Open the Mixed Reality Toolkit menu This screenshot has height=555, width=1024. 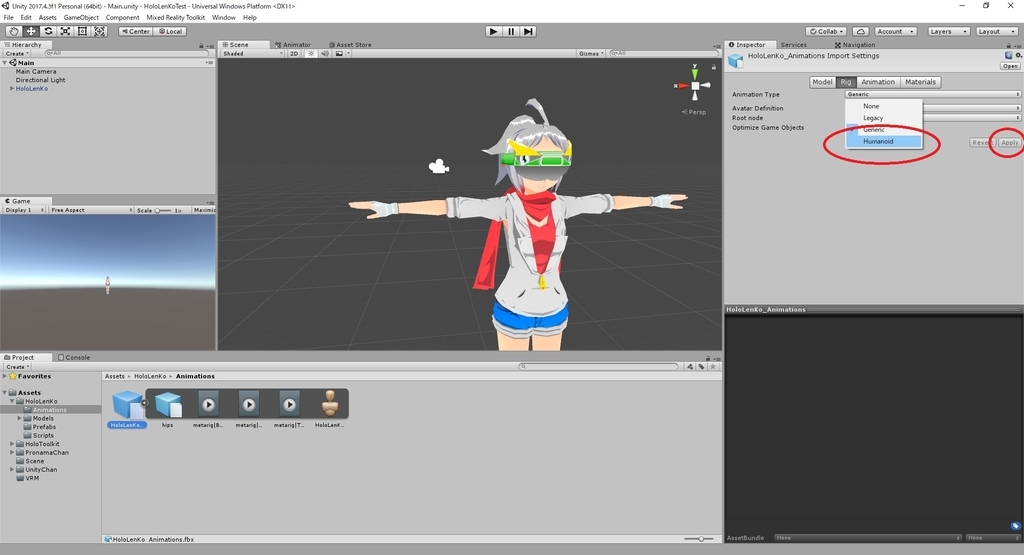click(x=176, y=18)
